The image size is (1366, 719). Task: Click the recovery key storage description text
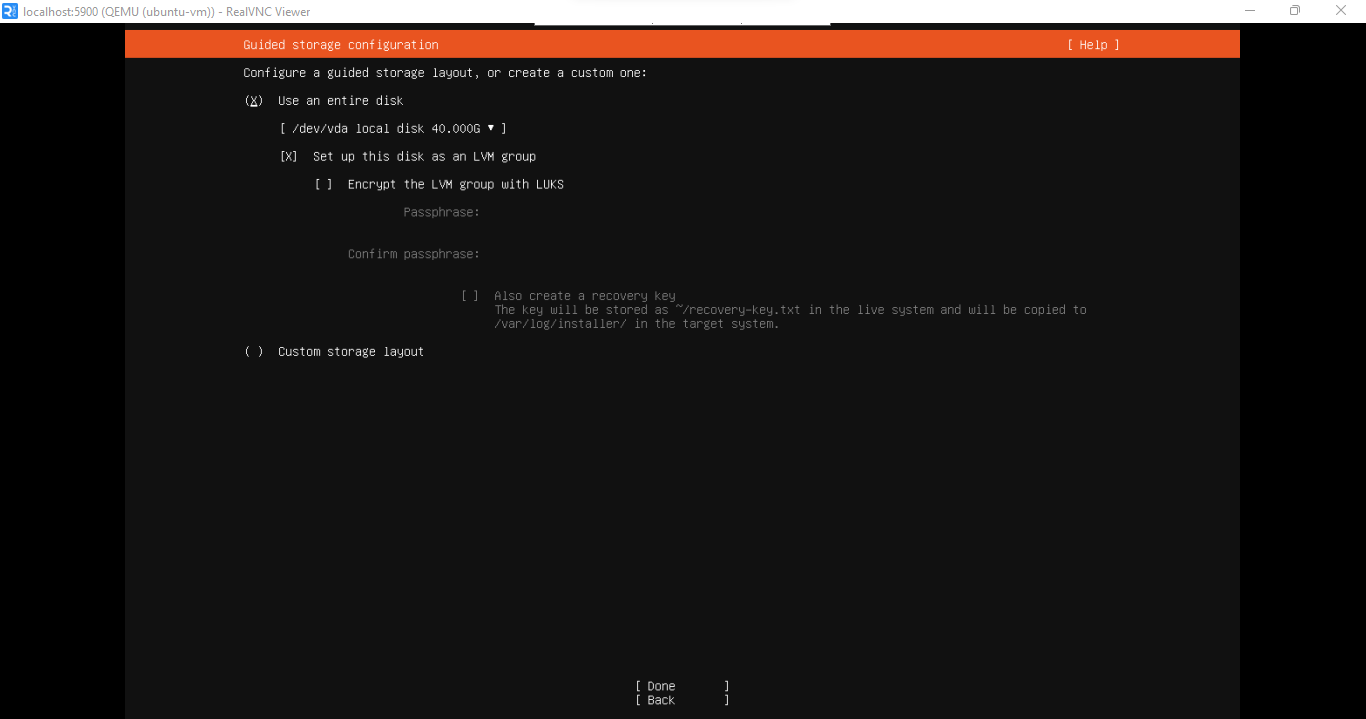point(790,317)
